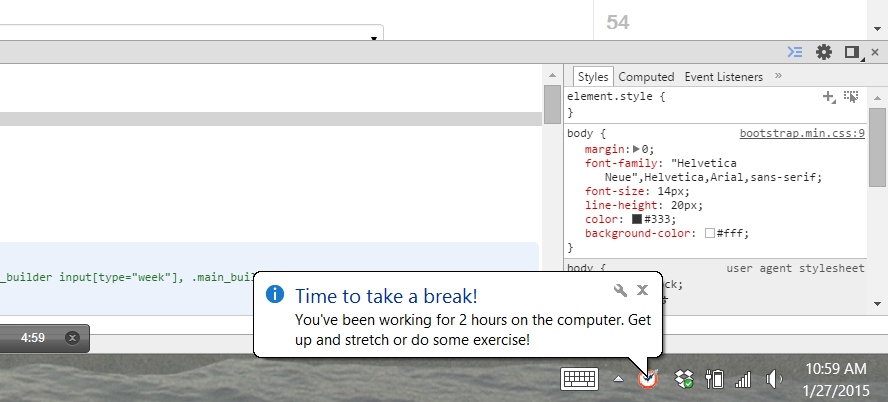The height and width of the screenshot is (402, 888).
Task: Switch to the Computed tab
Action: coord(646,77)
